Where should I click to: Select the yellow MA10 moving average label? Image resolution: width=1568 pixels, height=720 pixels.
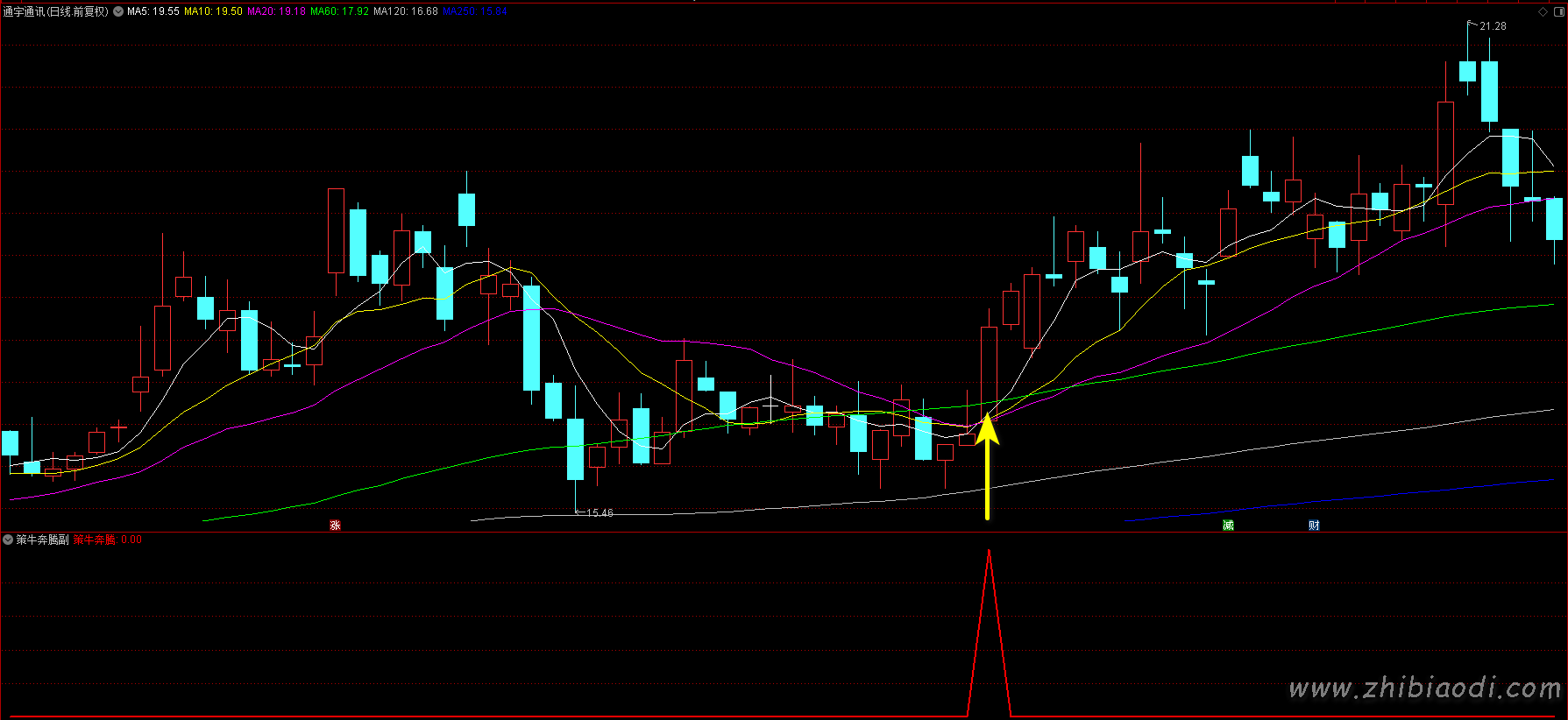click(x=213, y=11)
